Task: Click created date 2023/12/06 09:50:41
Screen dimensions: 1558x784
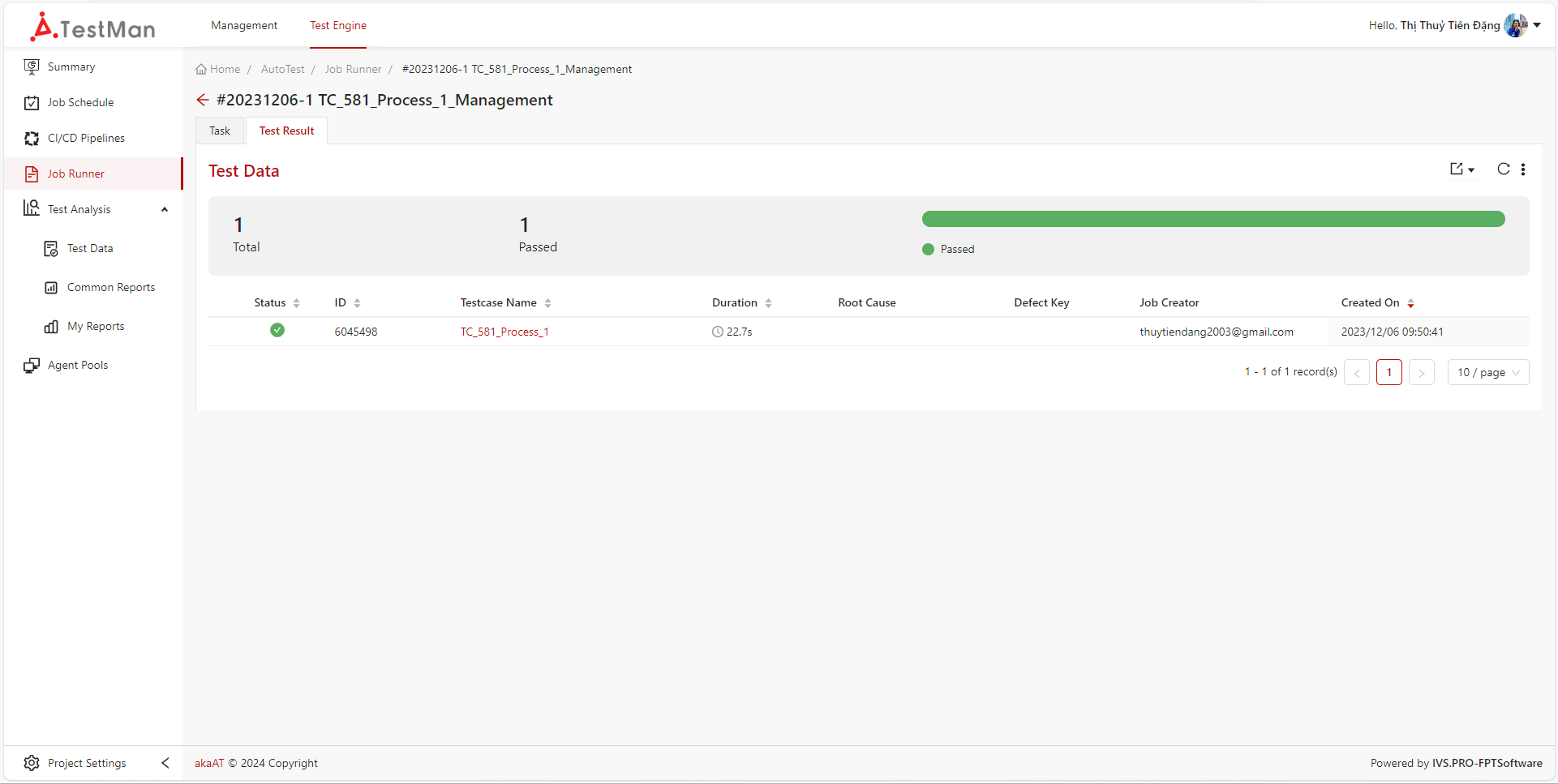Action: pos(1392,332)
